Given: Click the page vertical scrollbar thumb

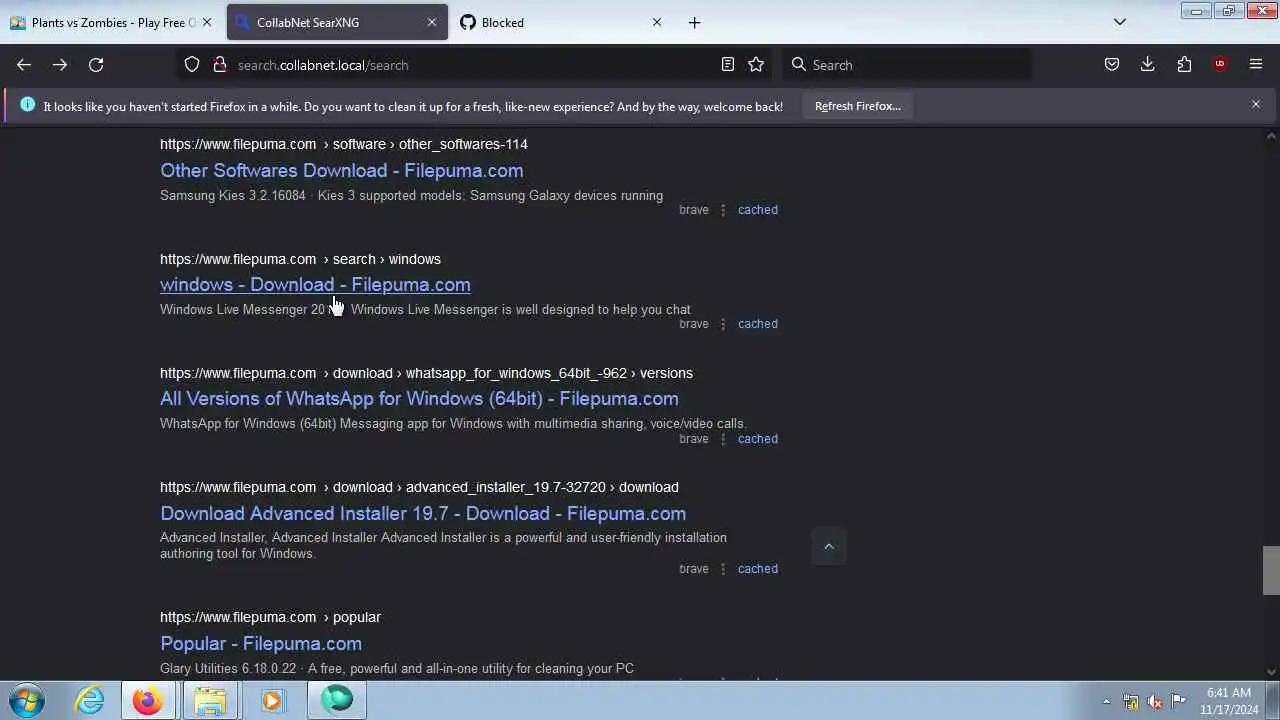Looking at the screenshot, I should [x=1271, y=570].
